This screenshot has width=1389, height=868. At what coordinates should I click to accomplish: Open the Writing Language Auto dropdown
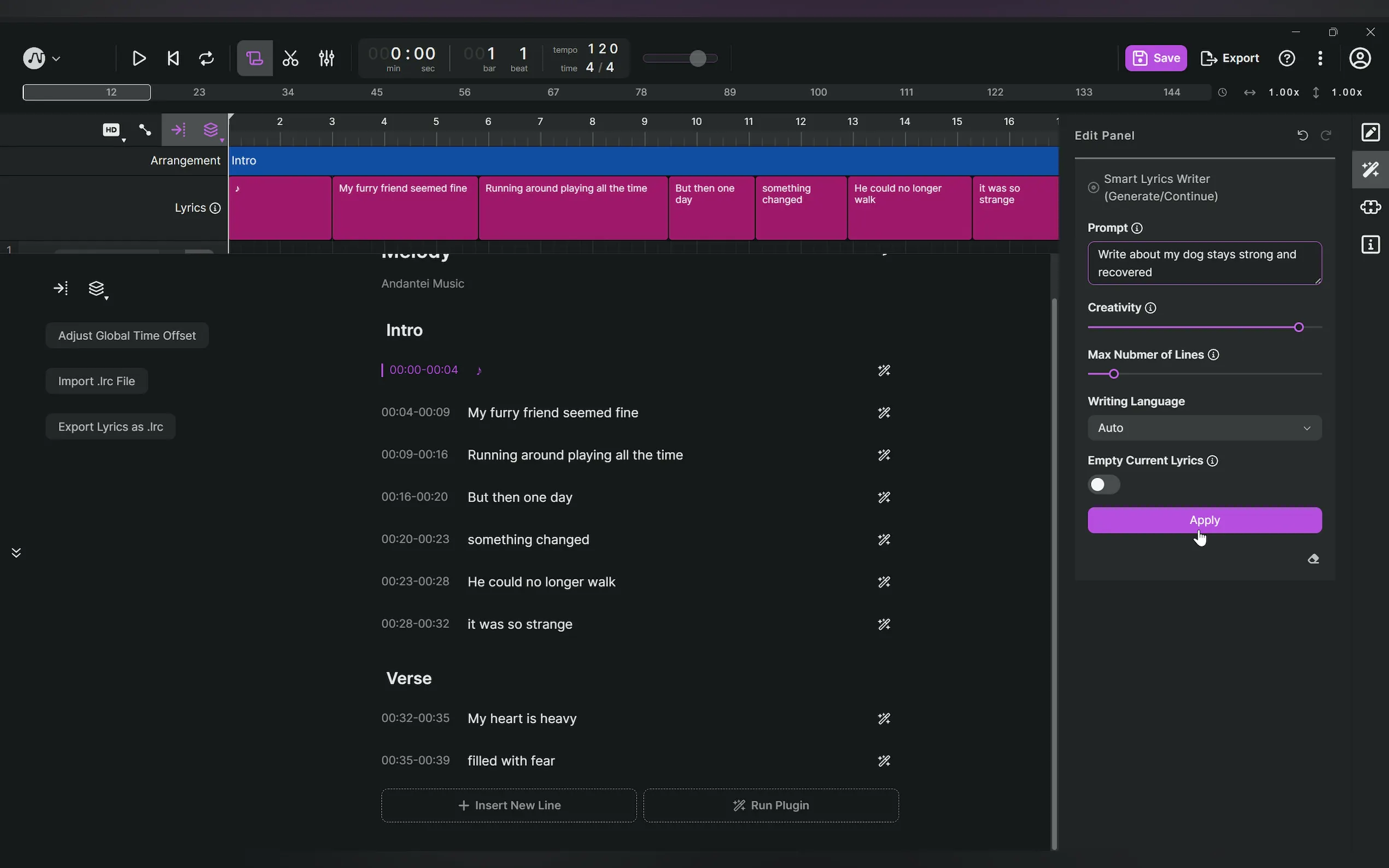(1204, 428)
